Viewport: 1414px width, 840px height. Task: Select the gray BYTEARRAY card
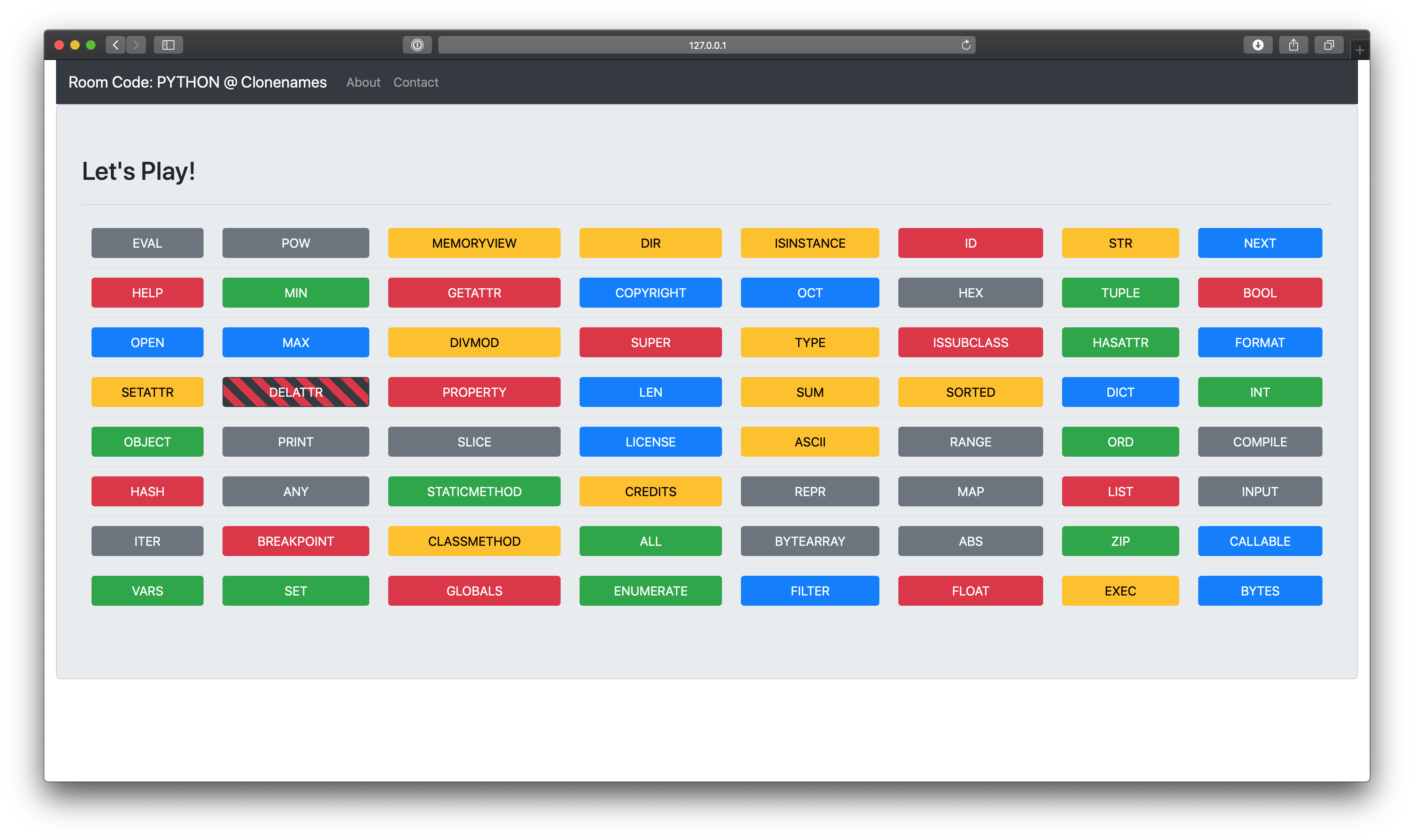810,541
